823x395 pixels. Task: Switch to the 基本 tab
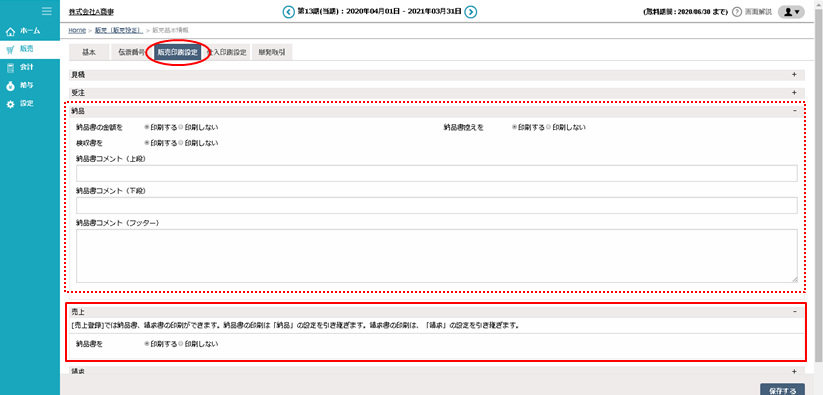[x=89, y=52]
